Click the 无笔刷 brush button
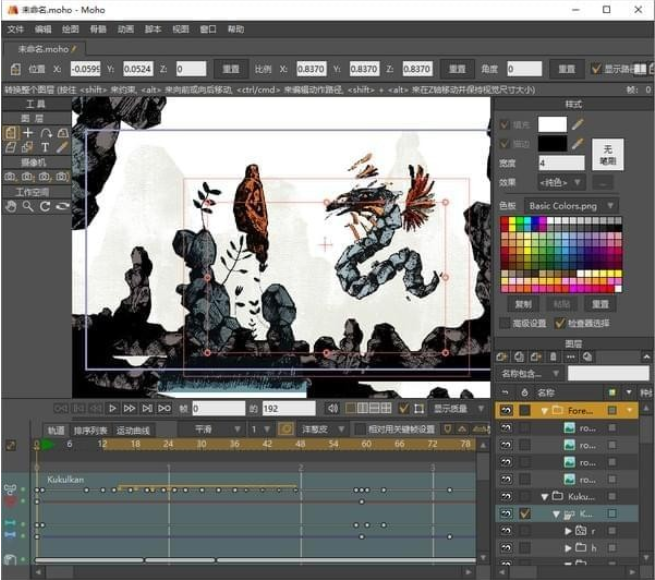The image size is (655, 580). pyautogui.click(x=606, y=153)
